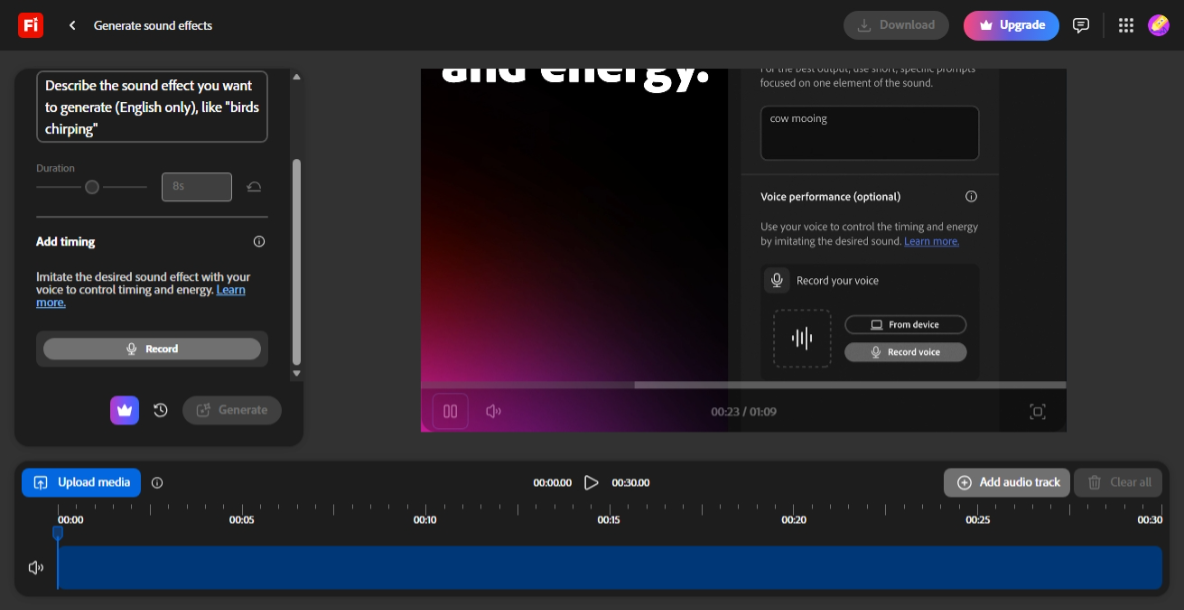Click the Record button

click(x=152, y=349)
